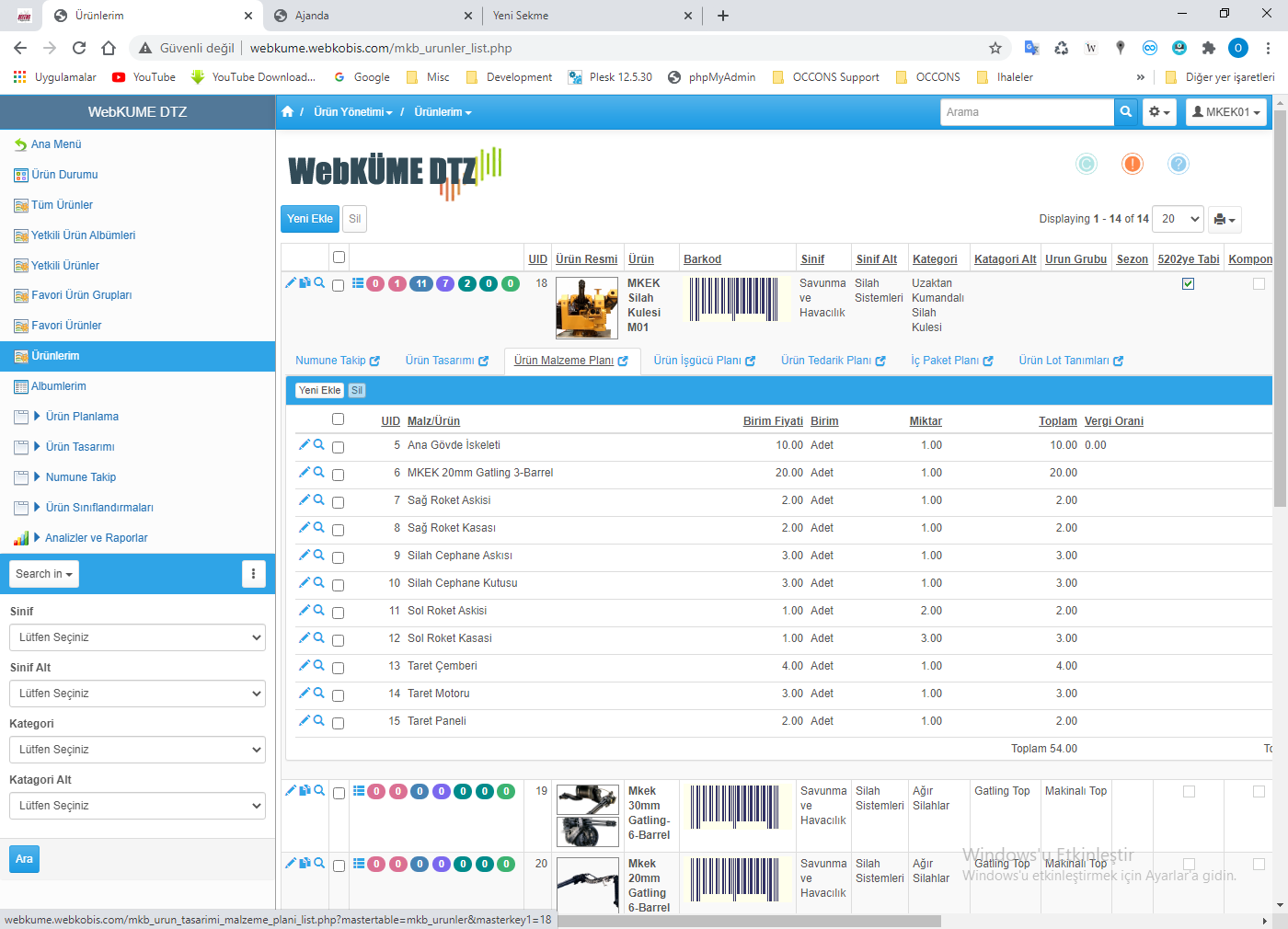
Task: Open Albumlerim in sidebar
Action: coord(59,386)
